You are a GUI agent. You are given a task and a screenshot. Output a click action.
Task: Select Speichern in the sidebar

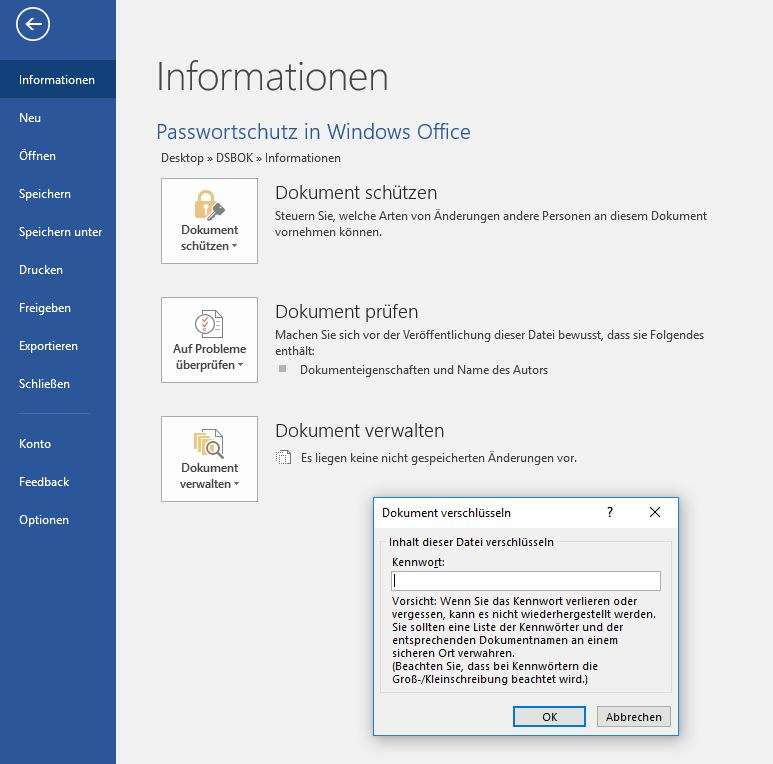58,194
